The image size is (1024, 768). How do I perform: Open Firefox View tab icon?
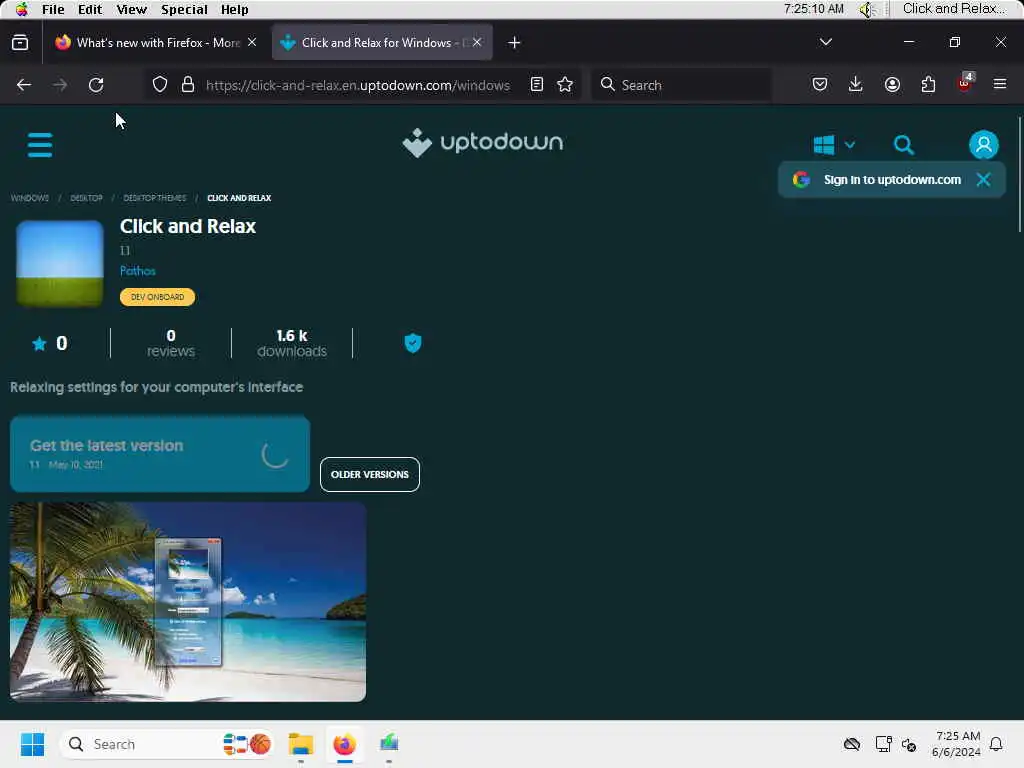(20, 42)
